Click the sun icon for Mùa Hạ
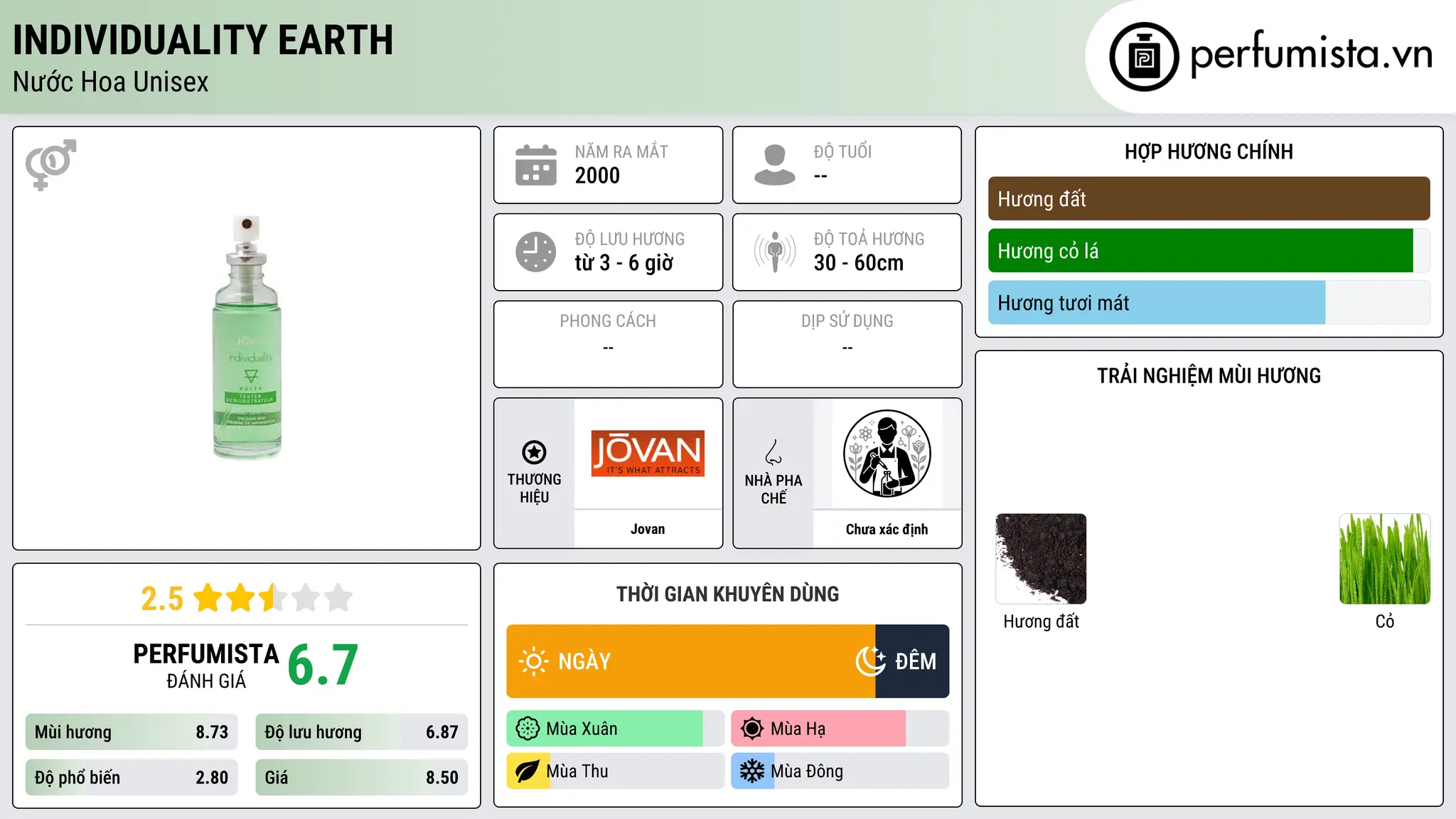This screenshot has height=819, width=1456. 752,729
